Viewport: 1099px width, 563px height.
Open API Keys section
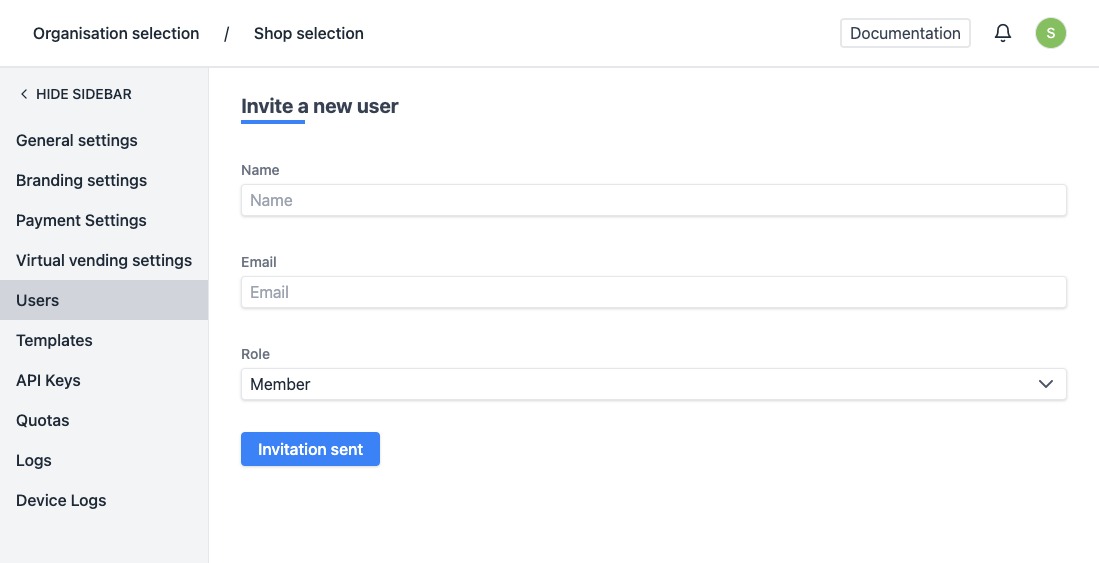point(48,380)
